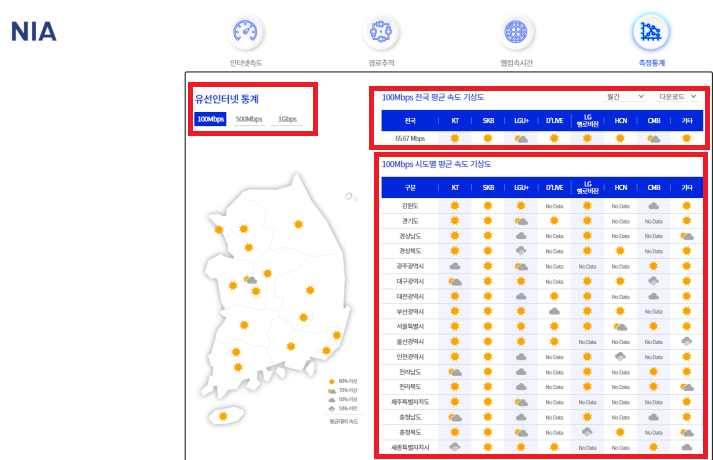713x460 pixels.
Task: Switch to the 500Mbps tab
Action: pos(249,119)
